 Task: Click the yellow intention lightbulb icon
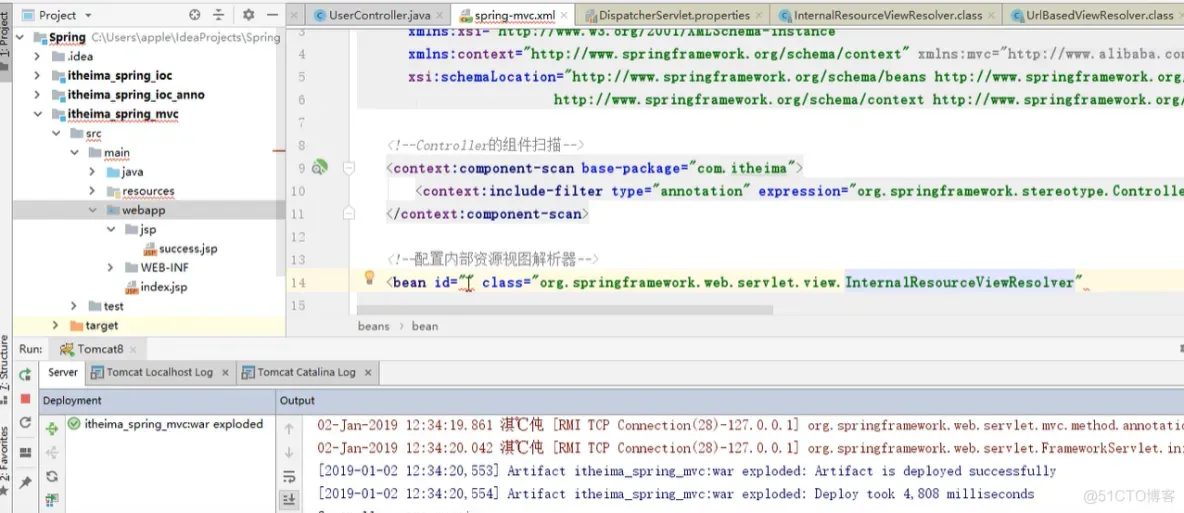click(x=369, y=277)
